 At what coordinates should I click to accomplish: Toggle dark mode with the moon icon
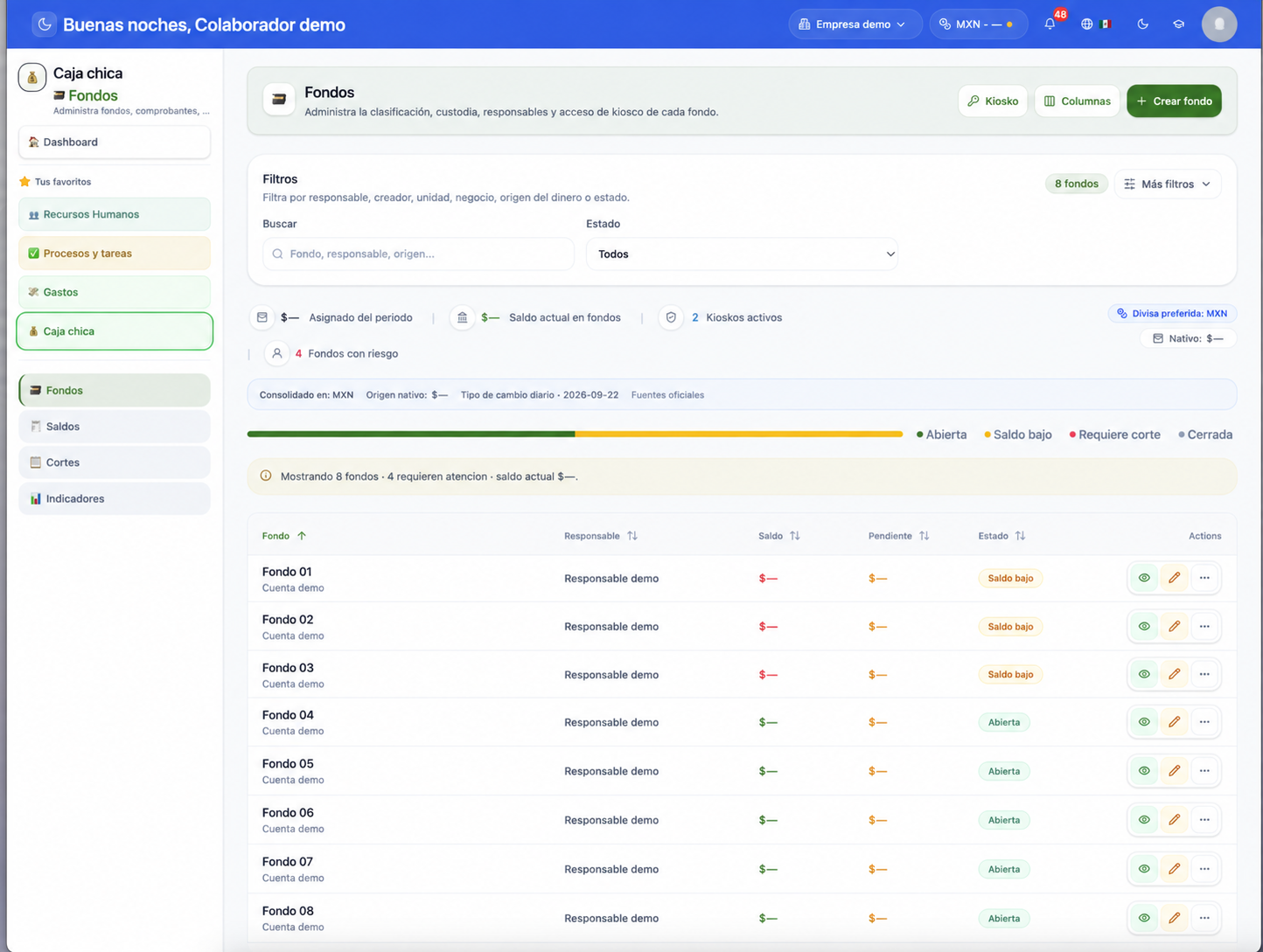(x=1142, y=24)
